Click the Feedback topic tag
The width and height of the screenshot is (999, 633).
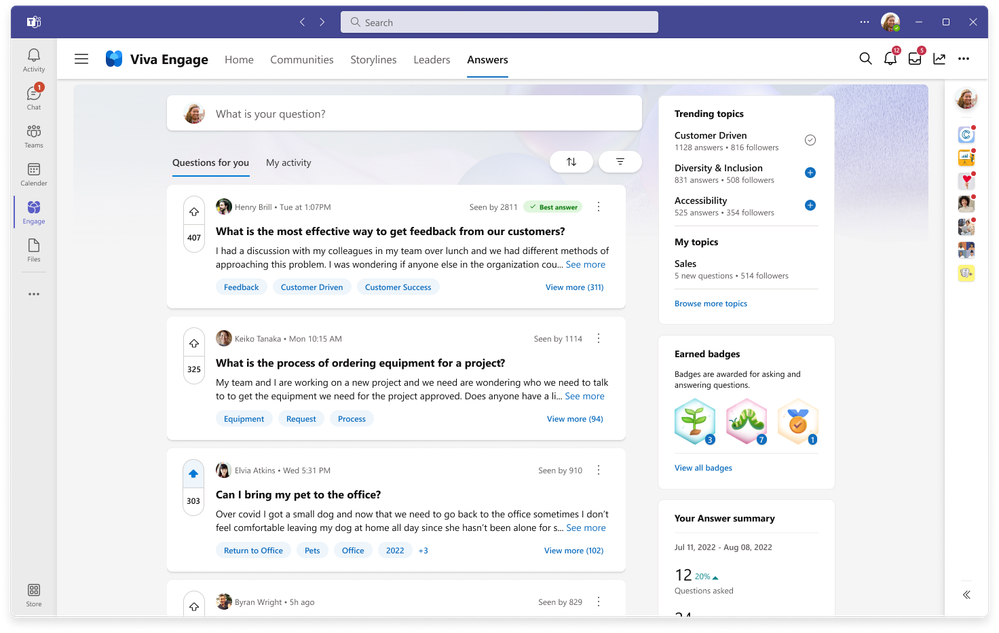coord(241,287)
